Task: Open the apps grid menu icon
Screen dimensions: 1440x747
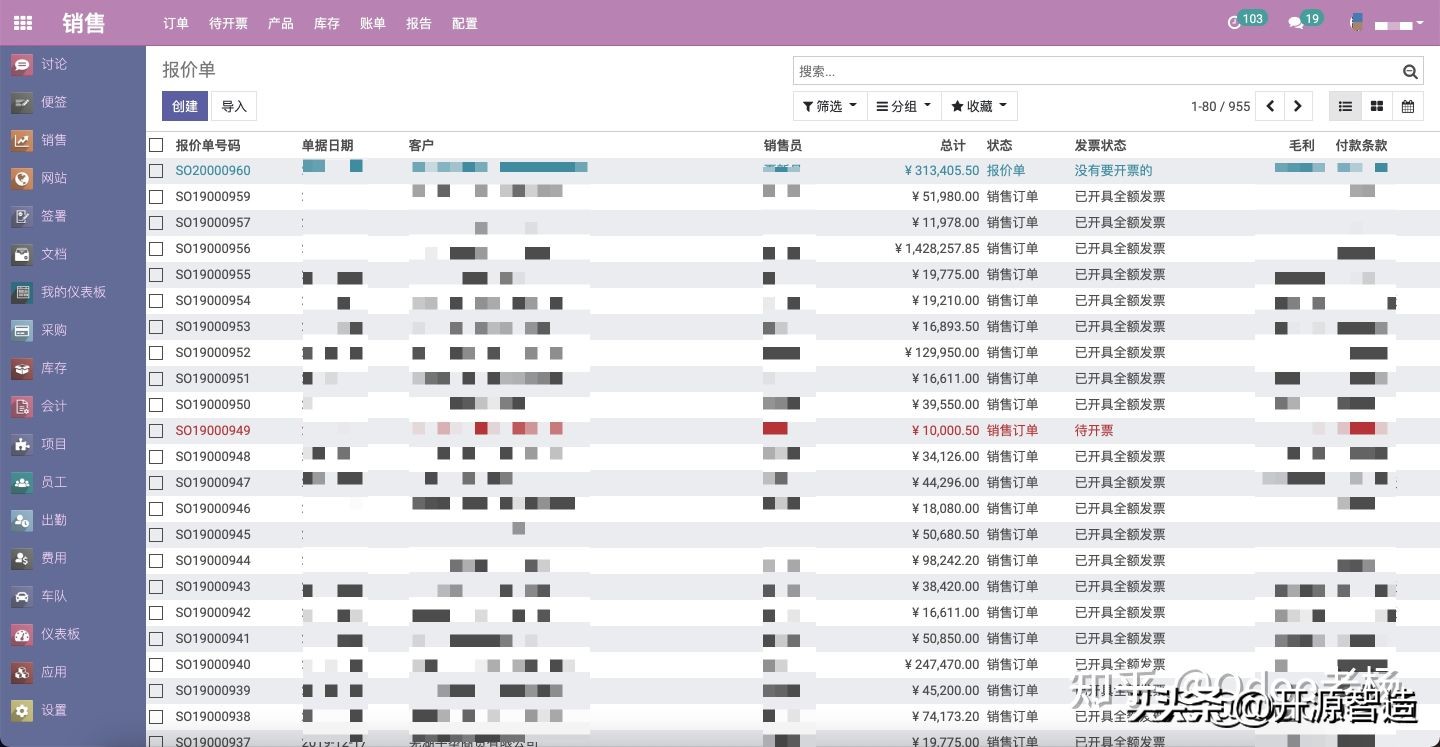Action: point(22,23)
